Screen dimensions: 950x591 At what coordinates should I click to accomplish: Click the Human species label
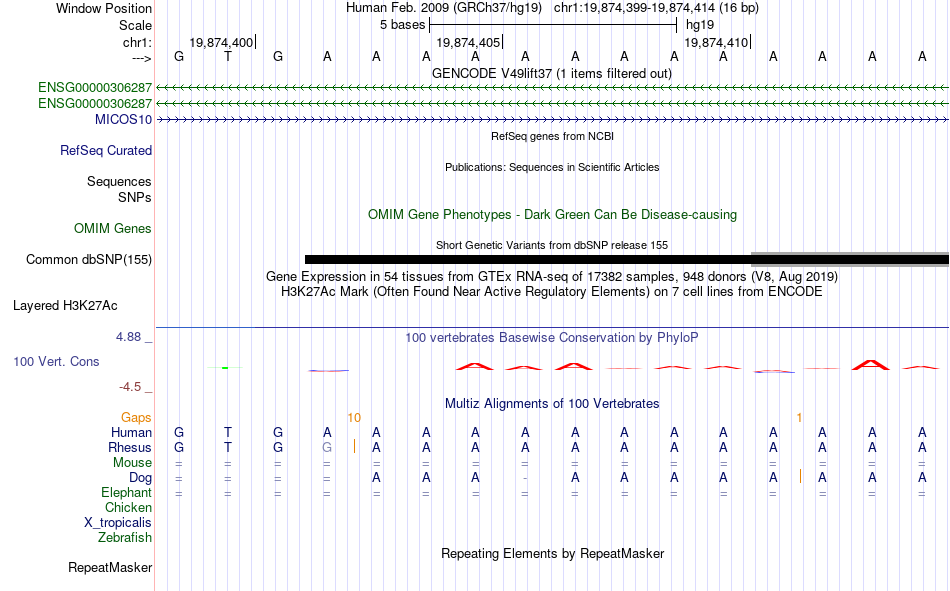coord(131,432)
